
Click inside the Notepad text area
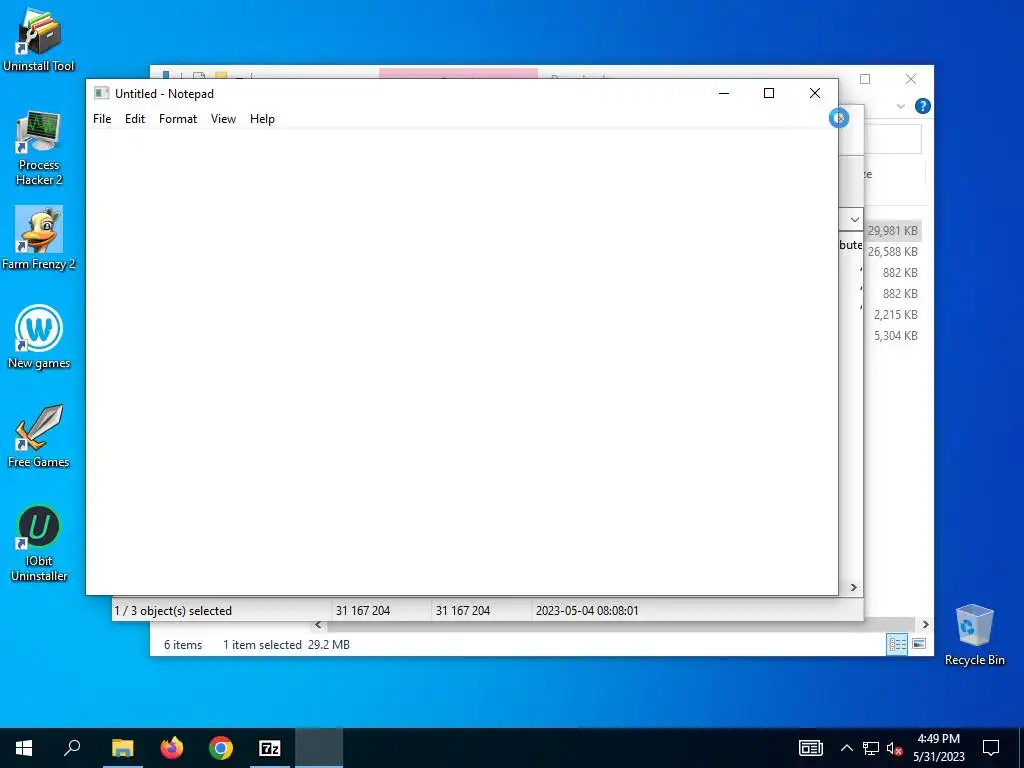(462, 361)
